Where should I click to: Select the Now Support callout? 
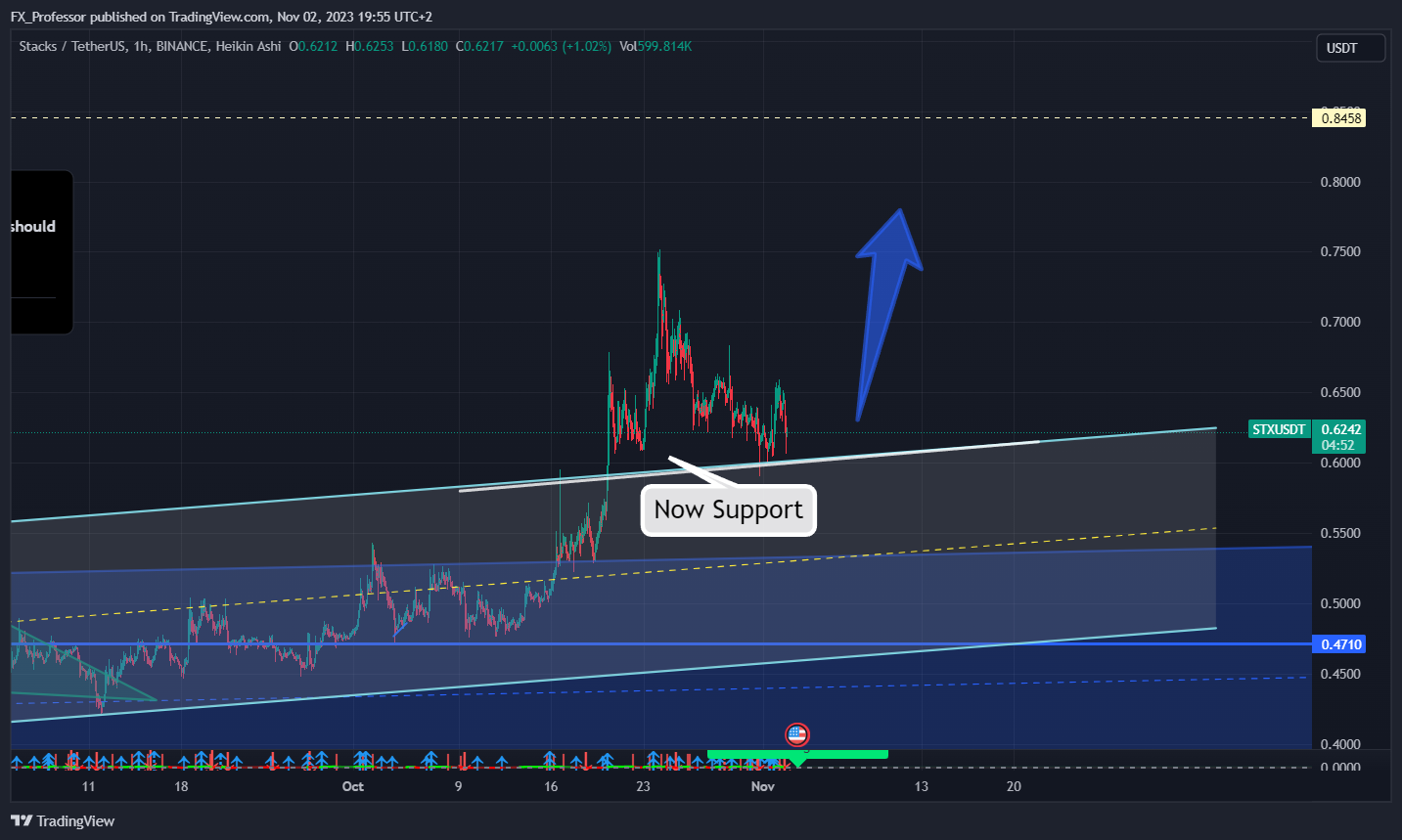pos(729,510)
